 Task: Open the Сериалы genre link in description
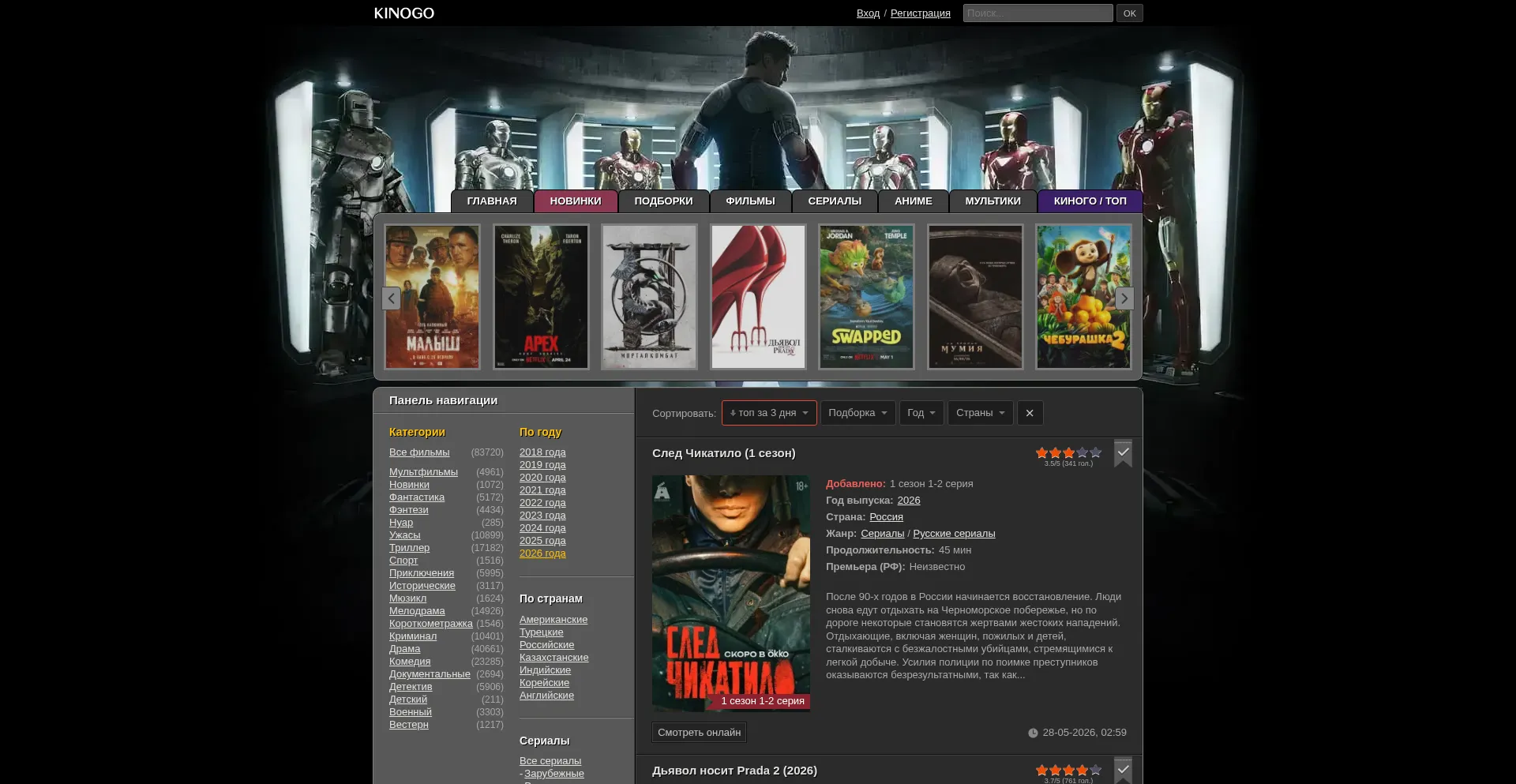[882, 534]
